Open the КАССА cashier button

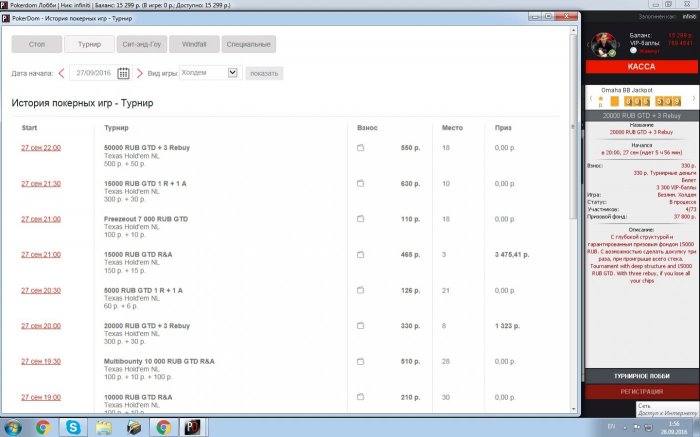point(641,67)
